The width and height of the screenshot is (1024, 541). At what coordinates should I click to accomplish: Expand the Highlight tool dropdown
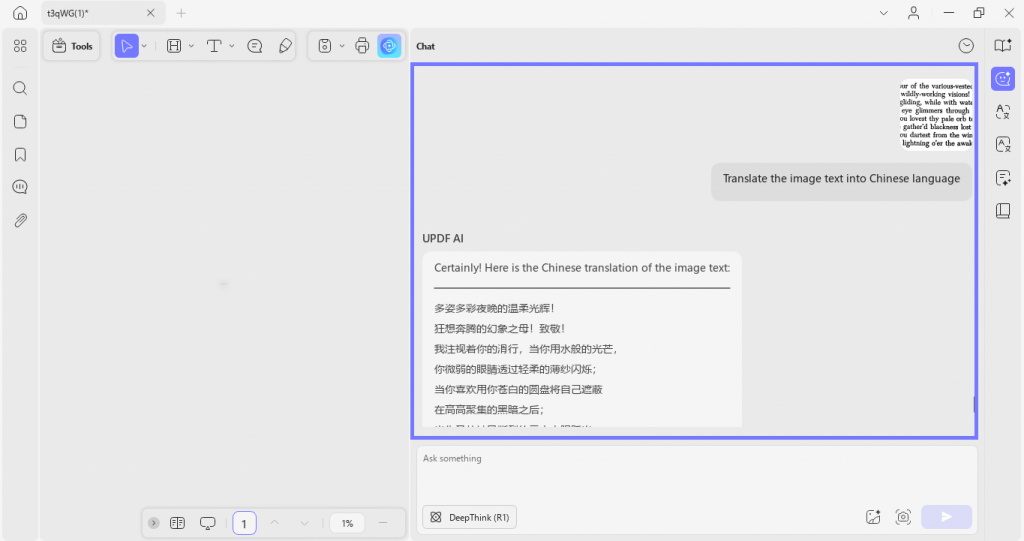tap(191, 46)
